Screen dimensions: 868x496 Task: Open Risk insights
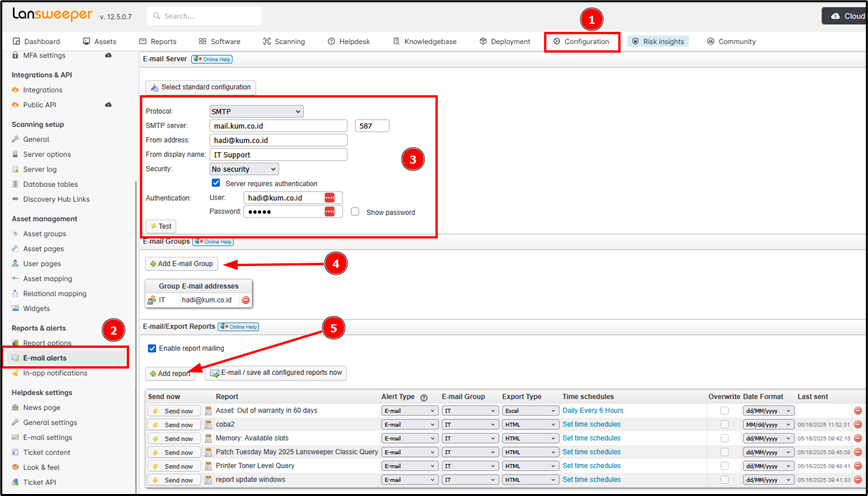click(x=658, y=42)
